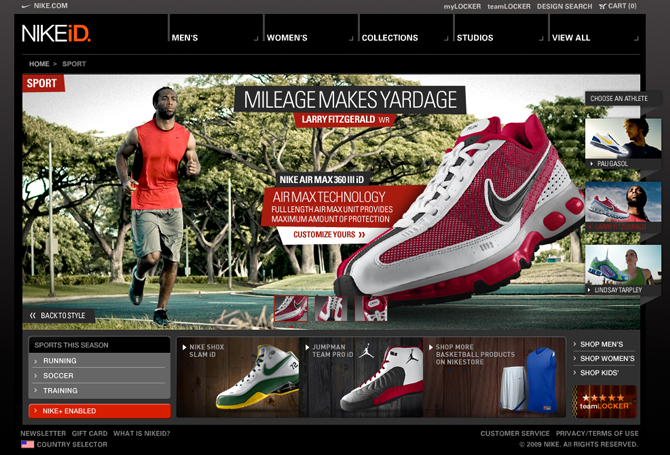This screenshot has height=455, width=670.
Task: Click PAU GASOL name label
Action: tap(612, 164)
